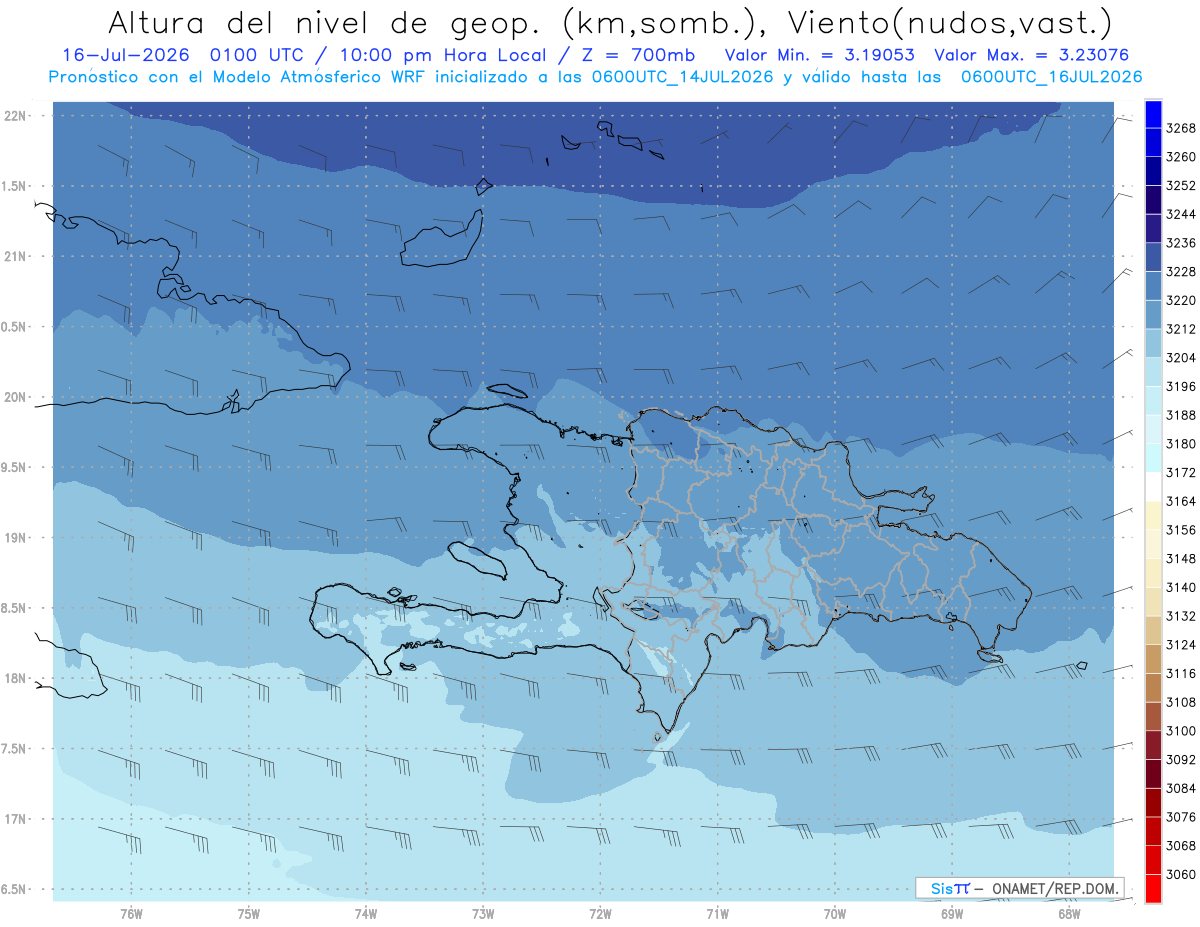1200x927 pixels.
Task: Pick the navy swatch between 3252 and 3244
Action: pos(1152,199)
